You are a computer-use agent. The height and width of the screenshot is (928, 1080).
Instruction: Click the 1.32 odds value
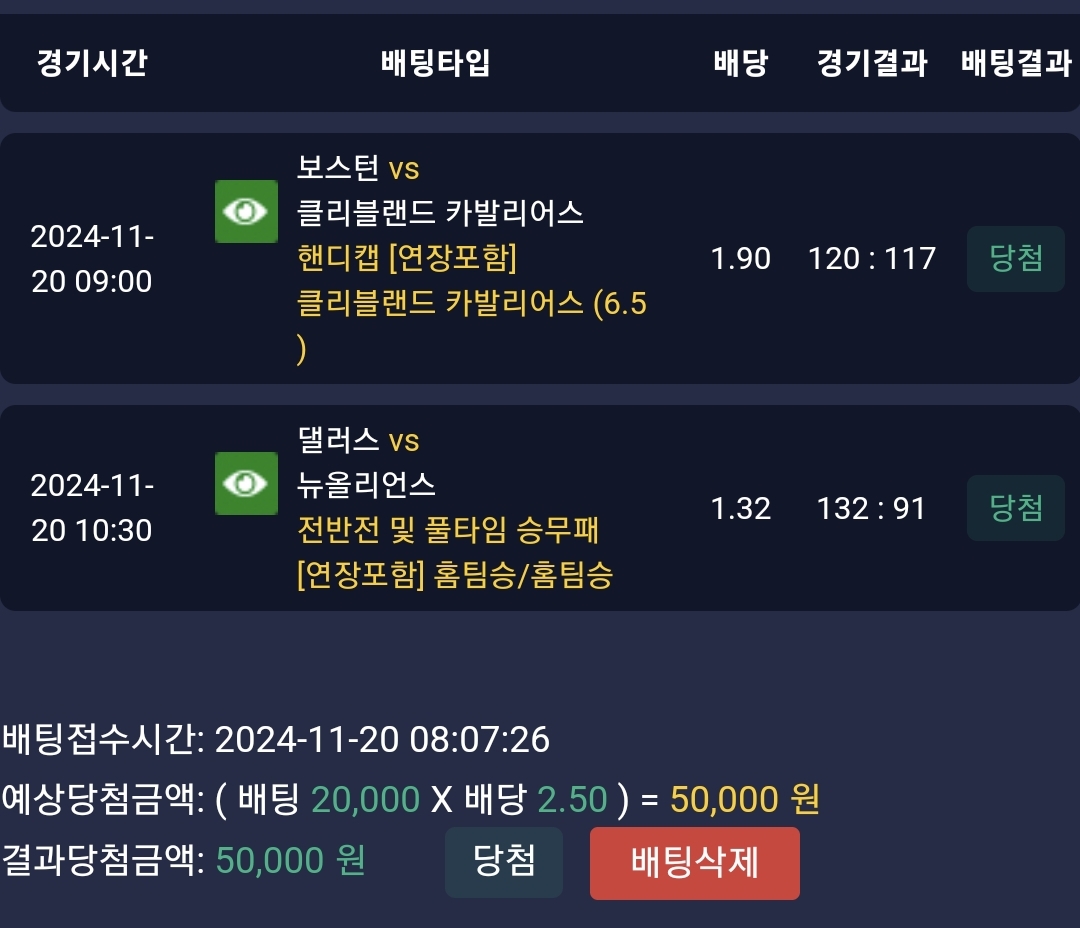click(x=740, y=509)
